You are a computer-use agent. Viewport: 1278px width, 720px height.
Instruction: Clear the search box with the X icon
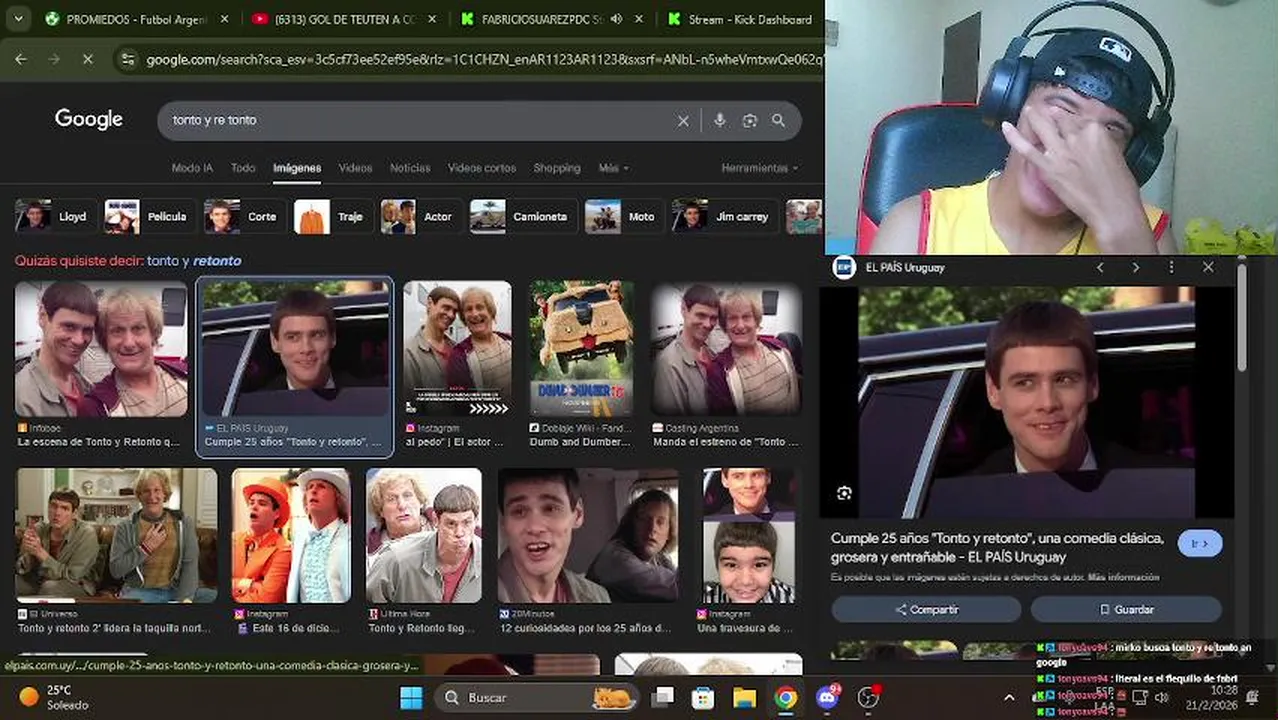683,120
